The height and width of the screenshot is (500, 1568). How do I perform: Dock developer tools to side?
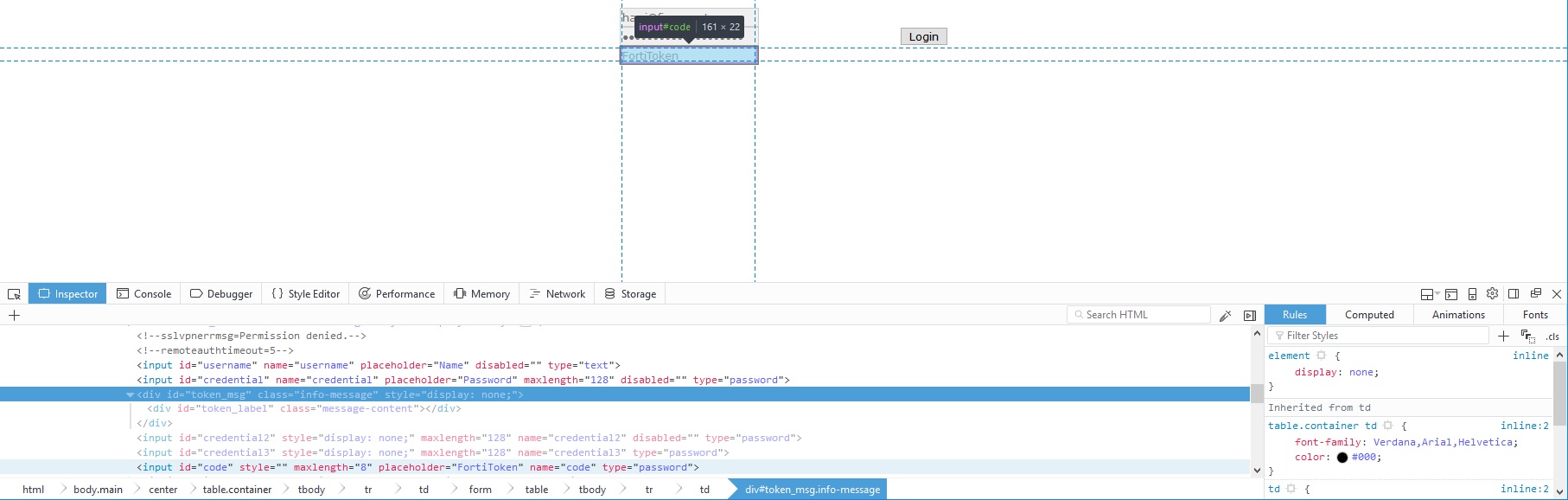tap(1514, 294)
